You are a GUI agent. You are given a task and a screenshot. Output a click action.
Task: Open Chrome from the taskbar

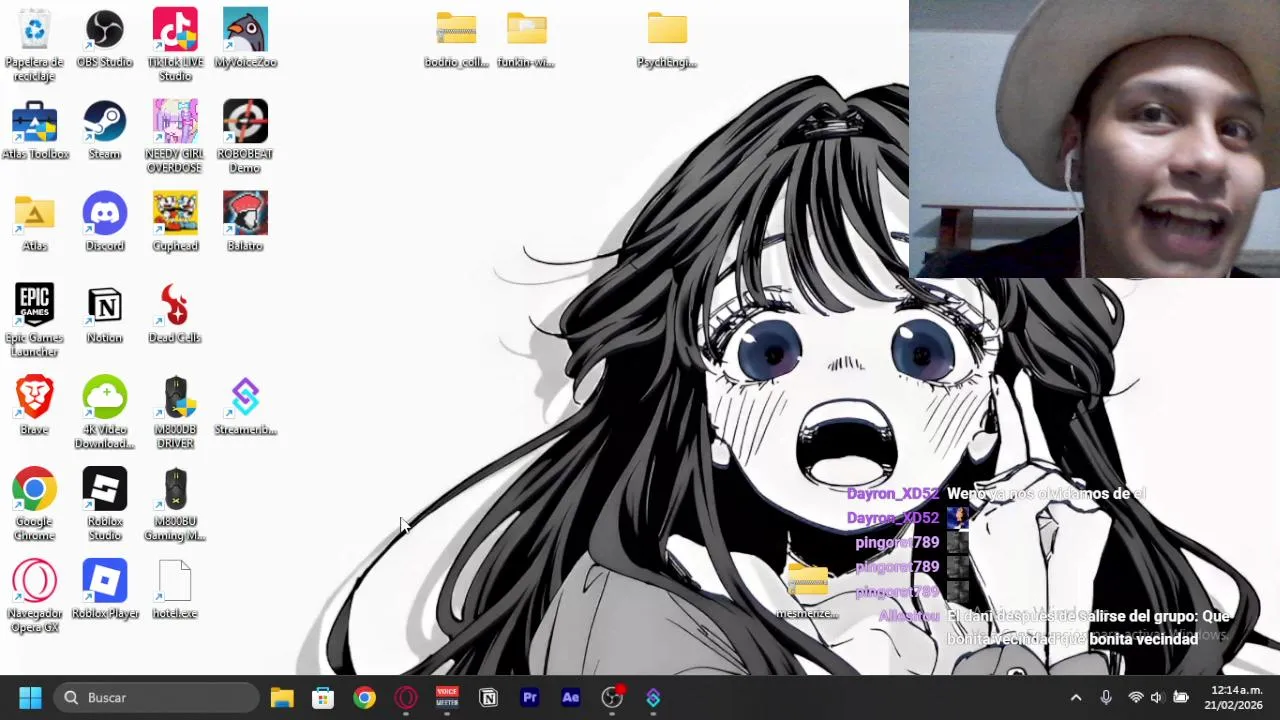click(364, 697)
